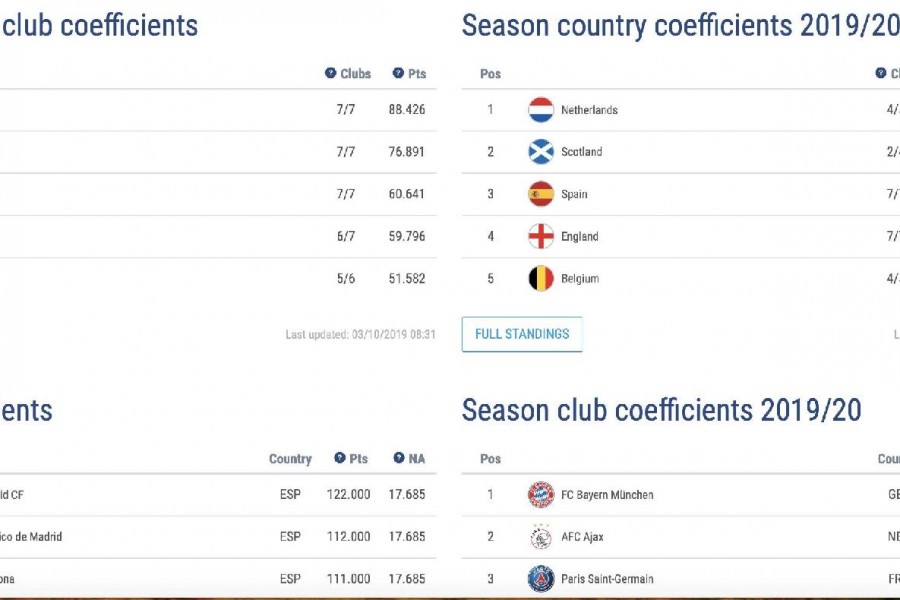Click the AFC Ajax club logo
The width and height of the screenshot is (900, 600).
(541, 537)
